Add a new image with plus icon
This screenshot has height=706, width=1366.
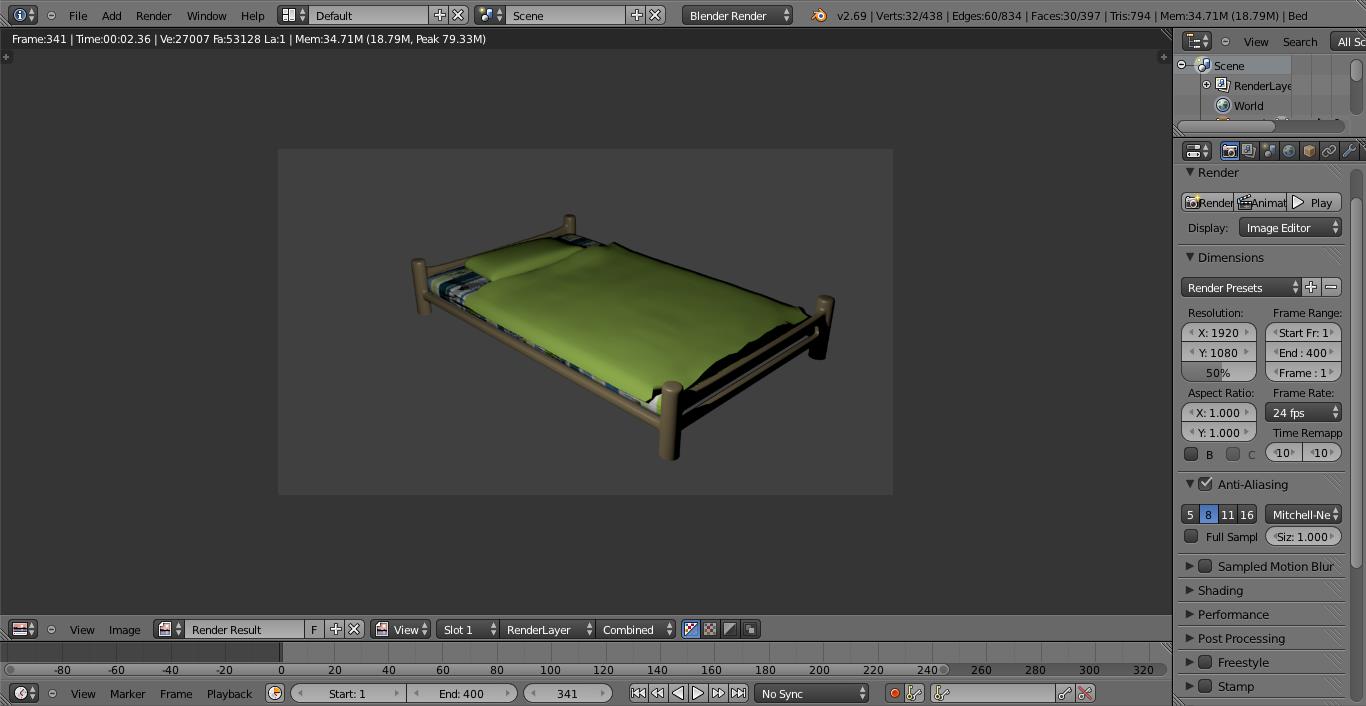pyautogui.click(x=335, y=629)
